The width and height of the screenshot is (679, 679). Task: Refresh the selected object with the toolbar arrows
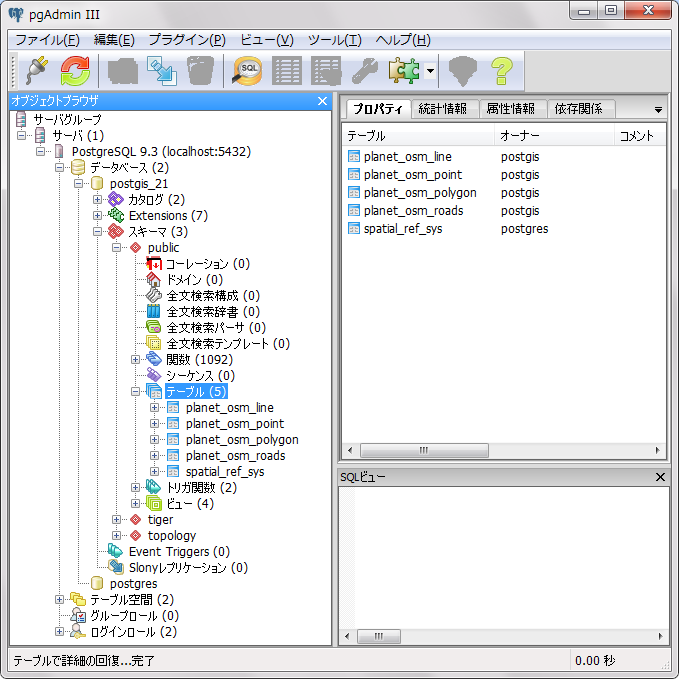pos(75,71)
